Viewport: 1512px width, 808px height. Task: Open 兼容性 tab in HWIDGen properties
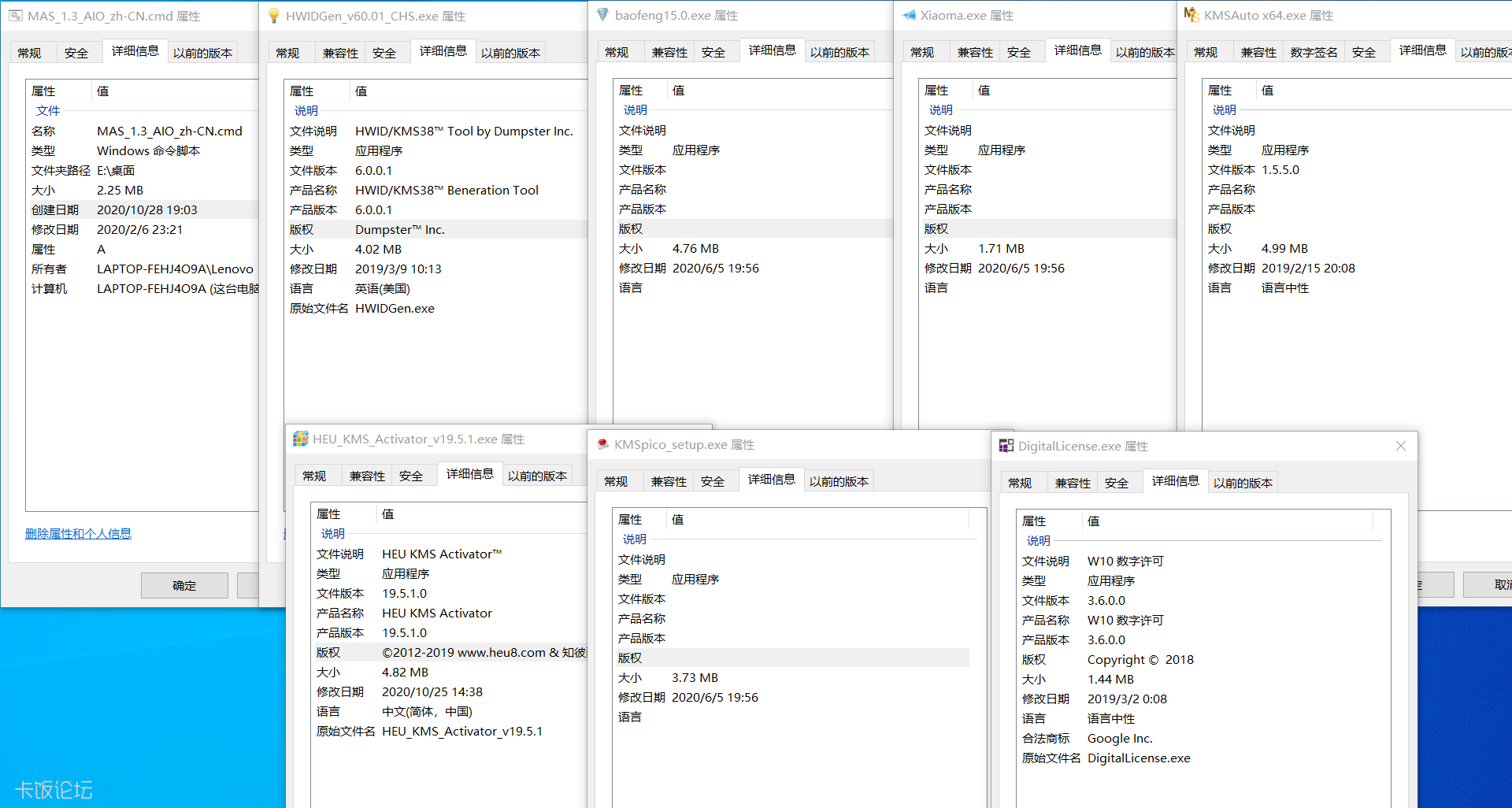340,53
